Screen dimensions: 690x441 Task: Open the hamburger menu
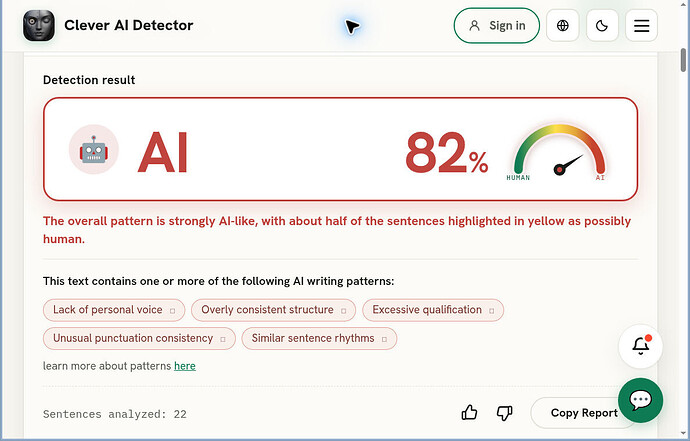click(x=642, y=26)
